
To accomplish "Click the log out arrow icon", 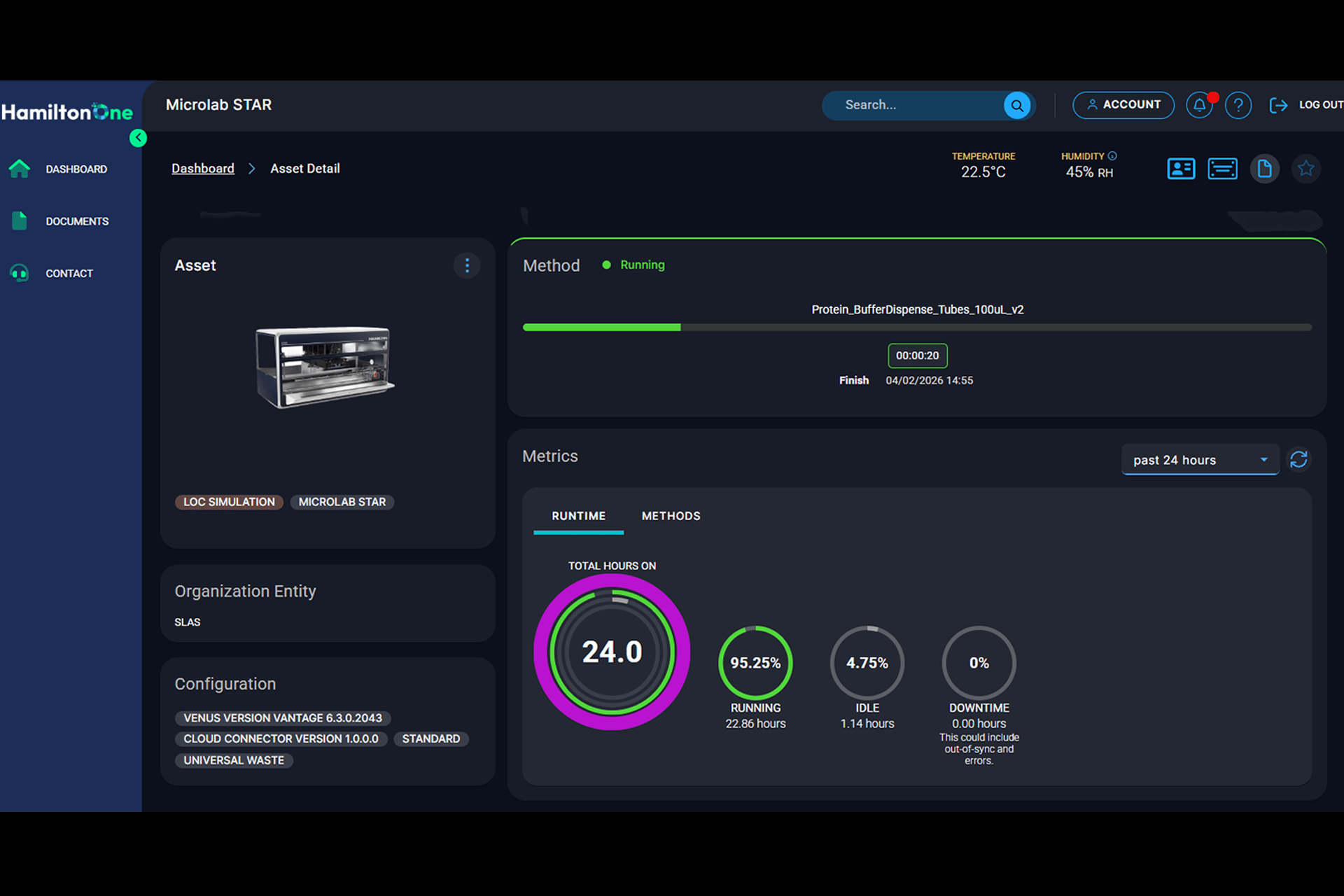I will pos(1278,105).
